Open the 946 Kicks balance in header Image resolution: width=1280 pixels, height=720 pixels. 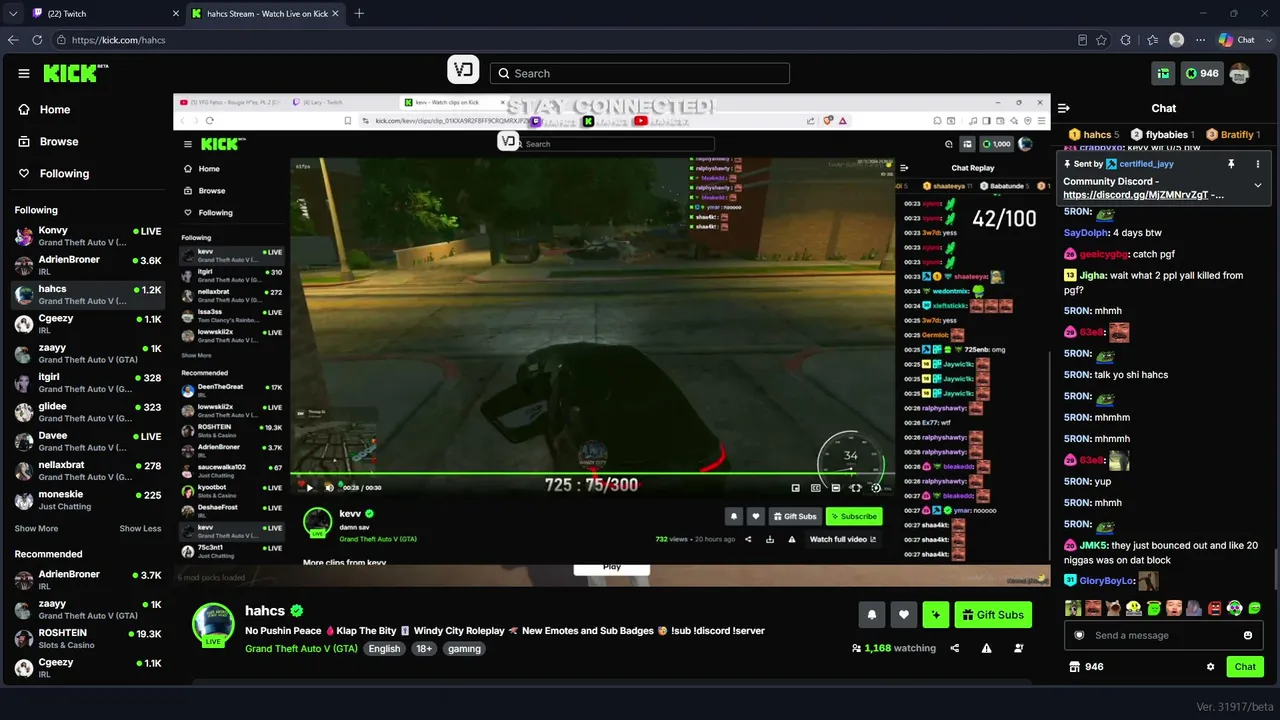tap(1201, 73)
